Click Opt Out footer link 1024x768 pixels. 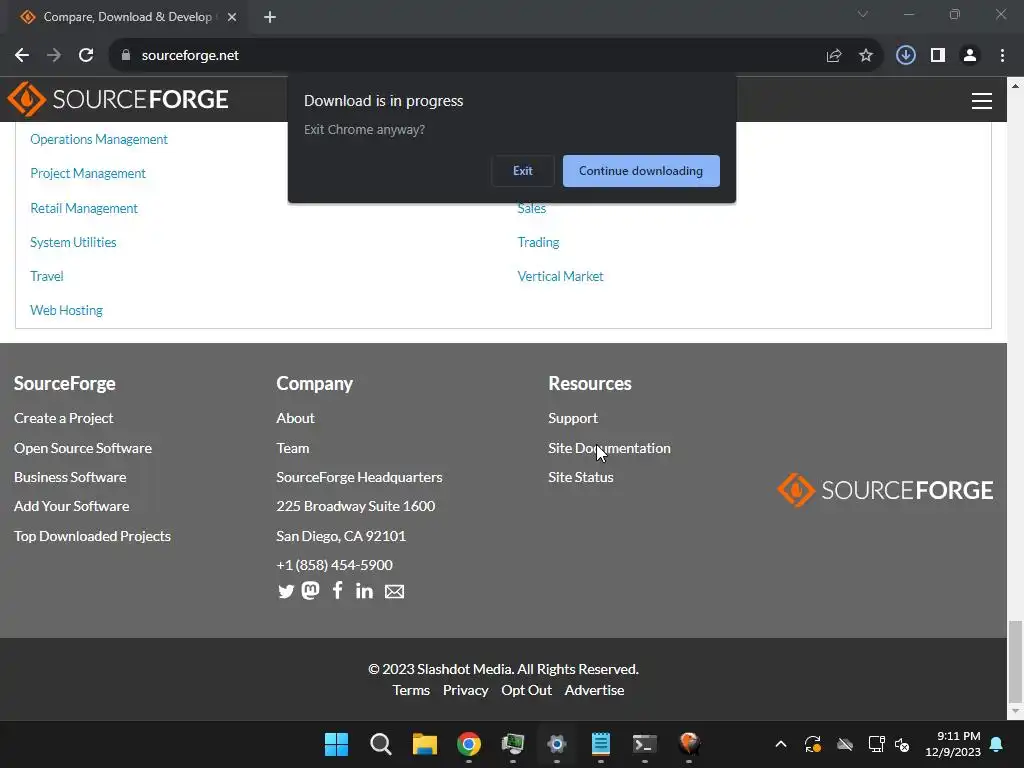(526, 690)
